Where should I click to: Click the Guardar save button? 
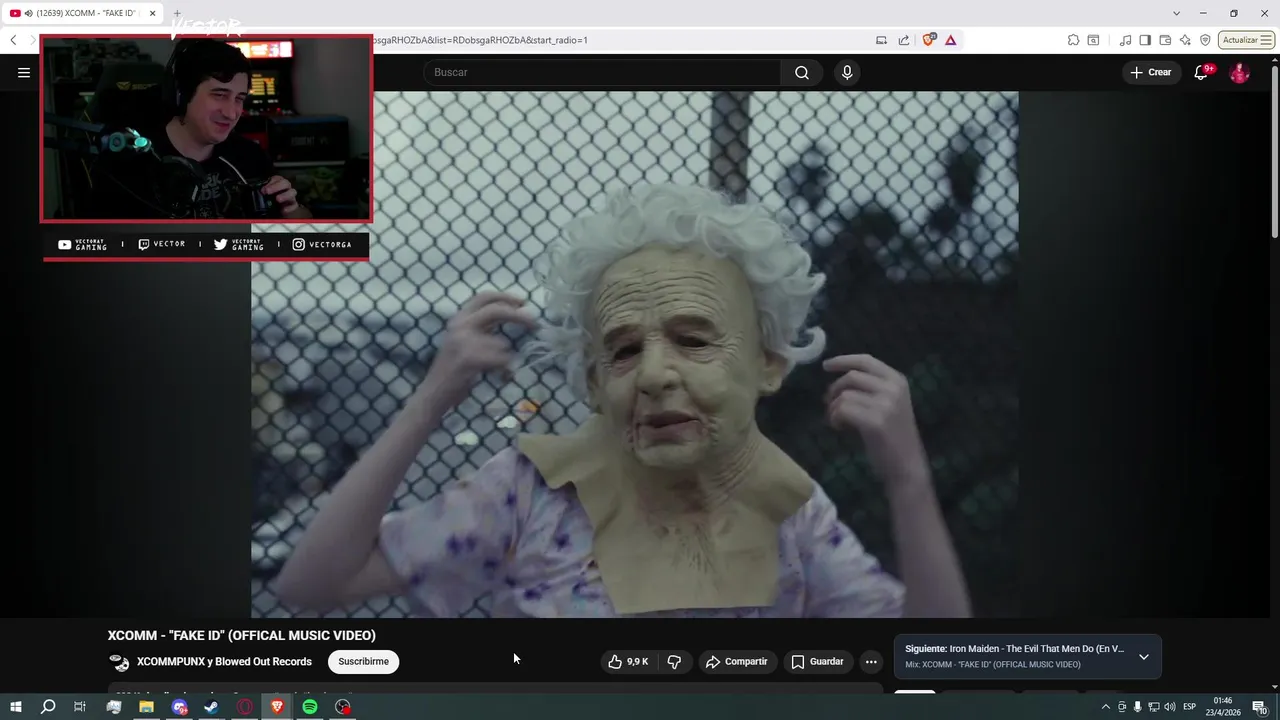(818, 662)
